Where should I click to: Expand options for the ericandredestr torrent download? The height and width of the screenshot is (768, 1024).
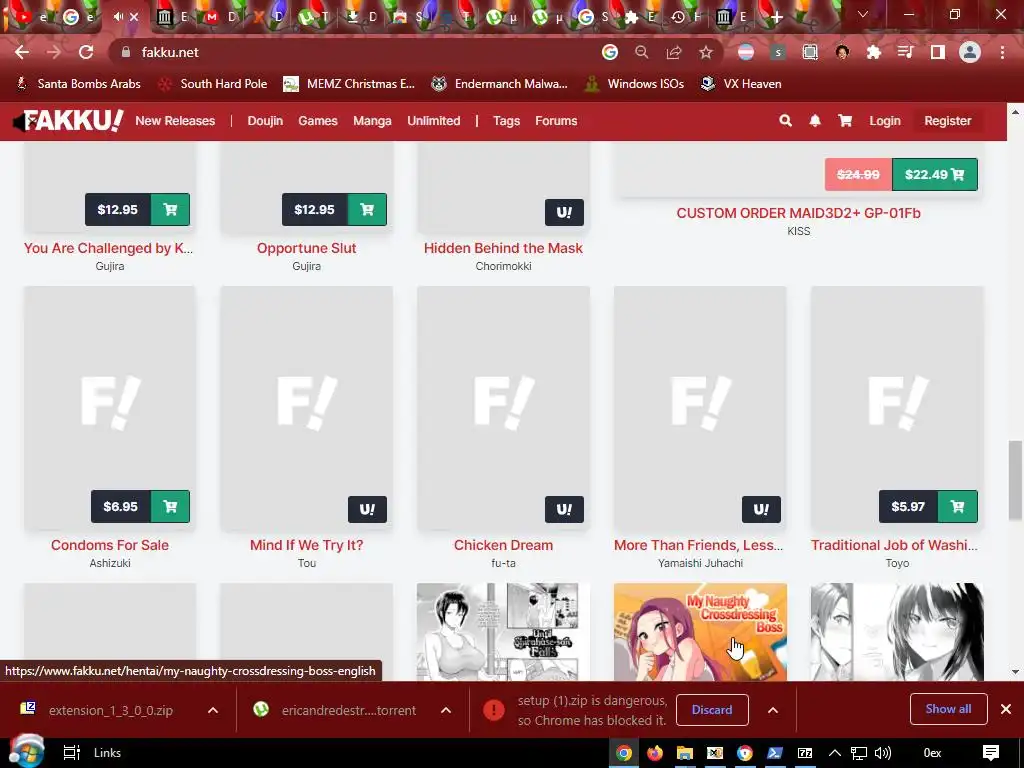(x=446, y=710)
